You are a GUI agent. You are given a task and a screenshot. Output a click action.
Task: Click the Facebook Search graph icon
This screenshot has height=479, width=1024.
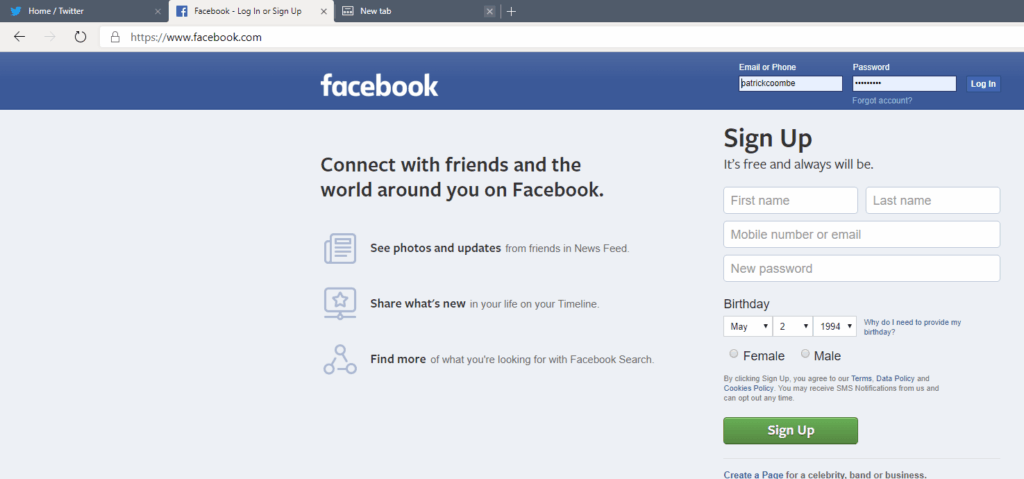click(x=340, y=359)
